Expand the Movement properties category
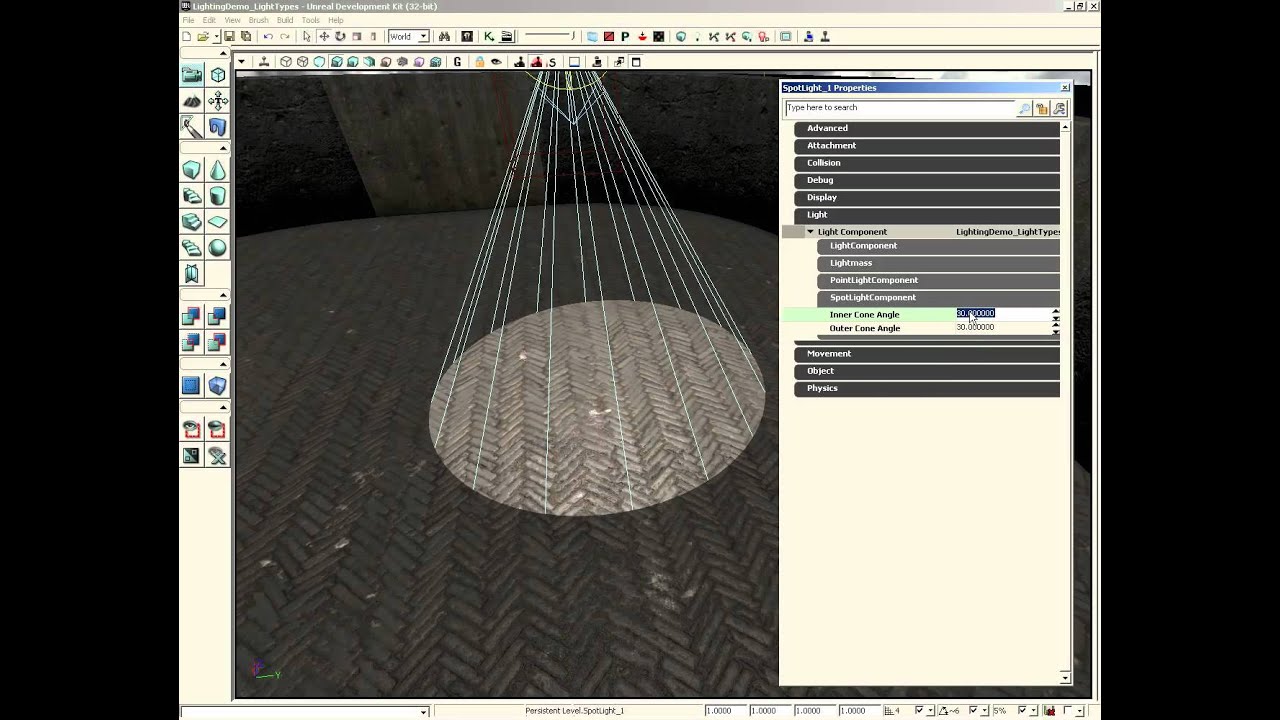This screenshot has height=720, width=1280. click(x=927, y=353)
